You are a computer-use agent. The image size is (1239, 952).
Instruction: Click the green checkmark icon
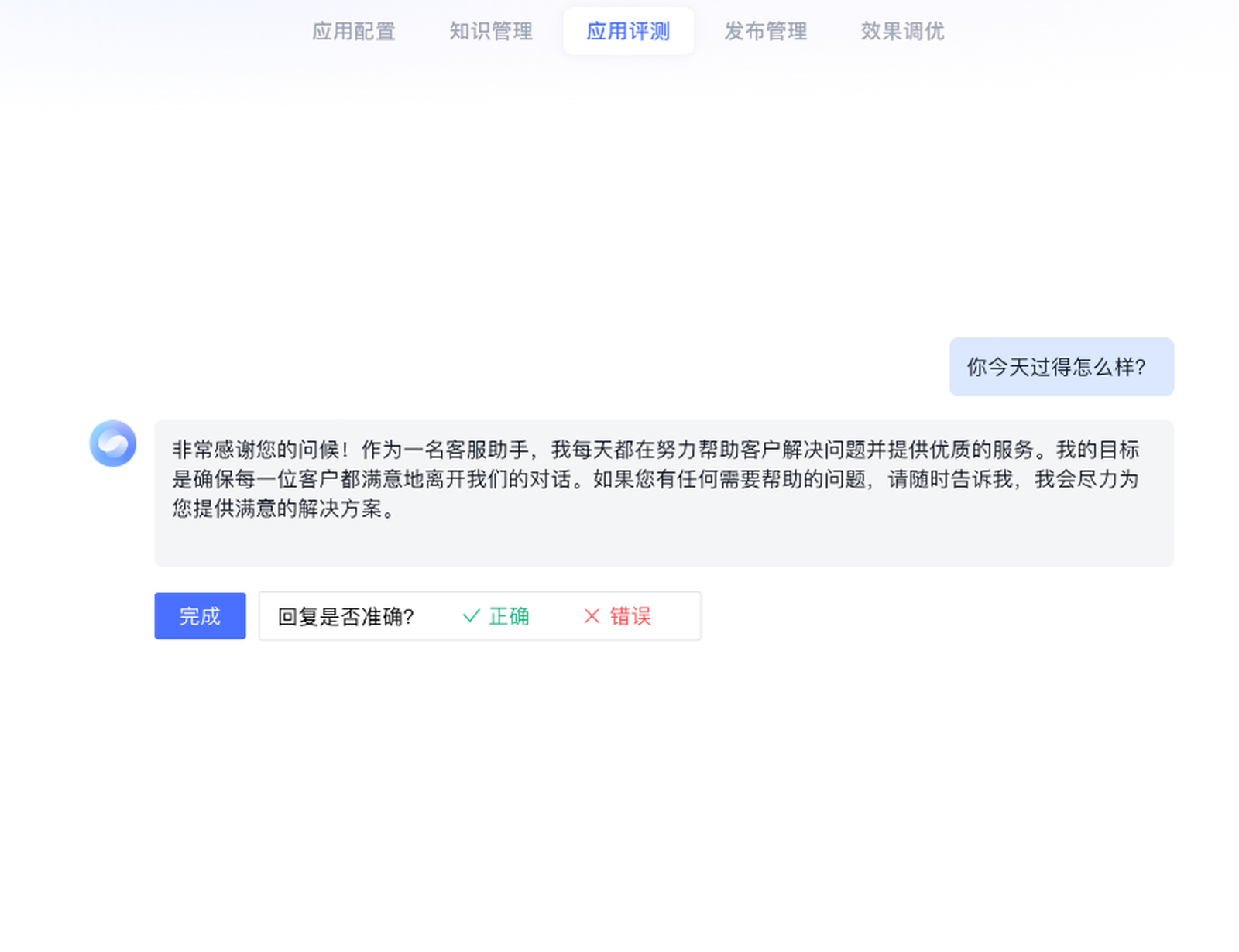click(471, 616)
